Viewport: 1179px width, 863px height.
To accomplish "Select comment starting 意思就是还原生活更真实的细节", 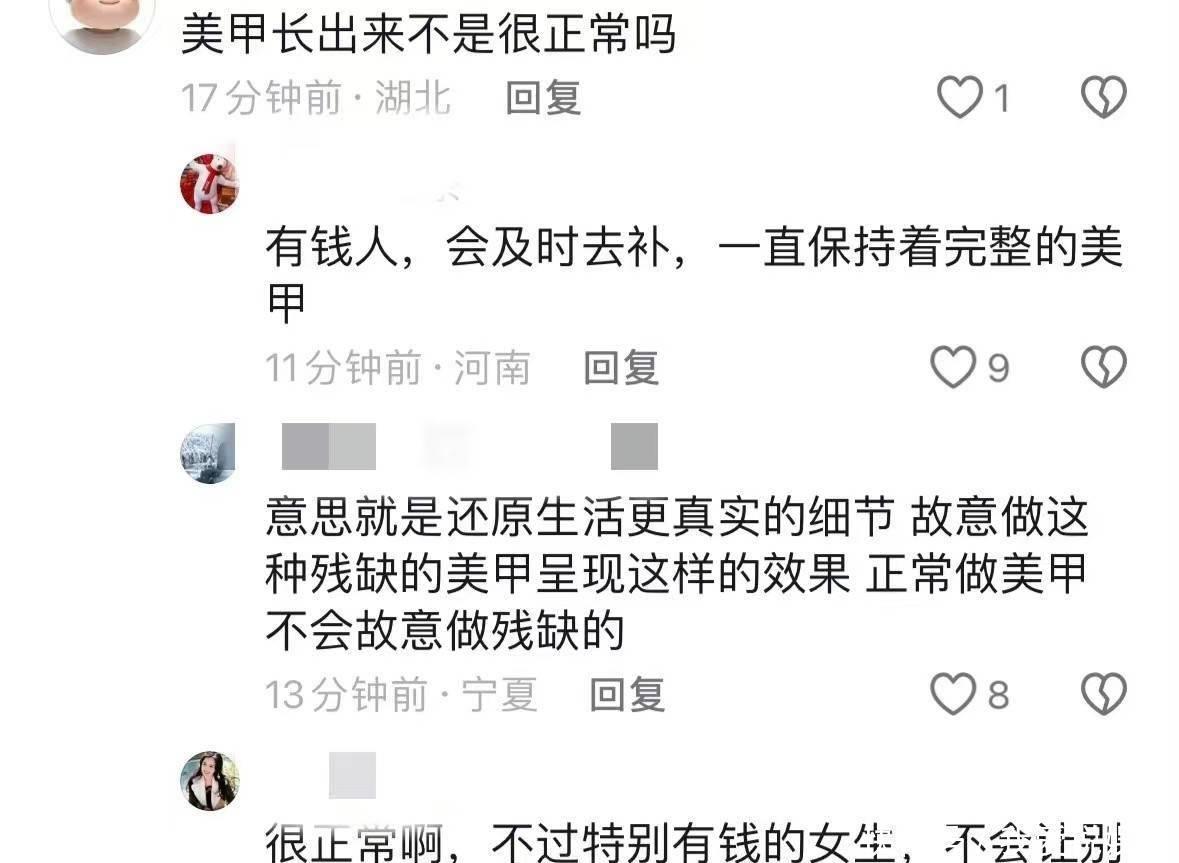I will [677, 574].
